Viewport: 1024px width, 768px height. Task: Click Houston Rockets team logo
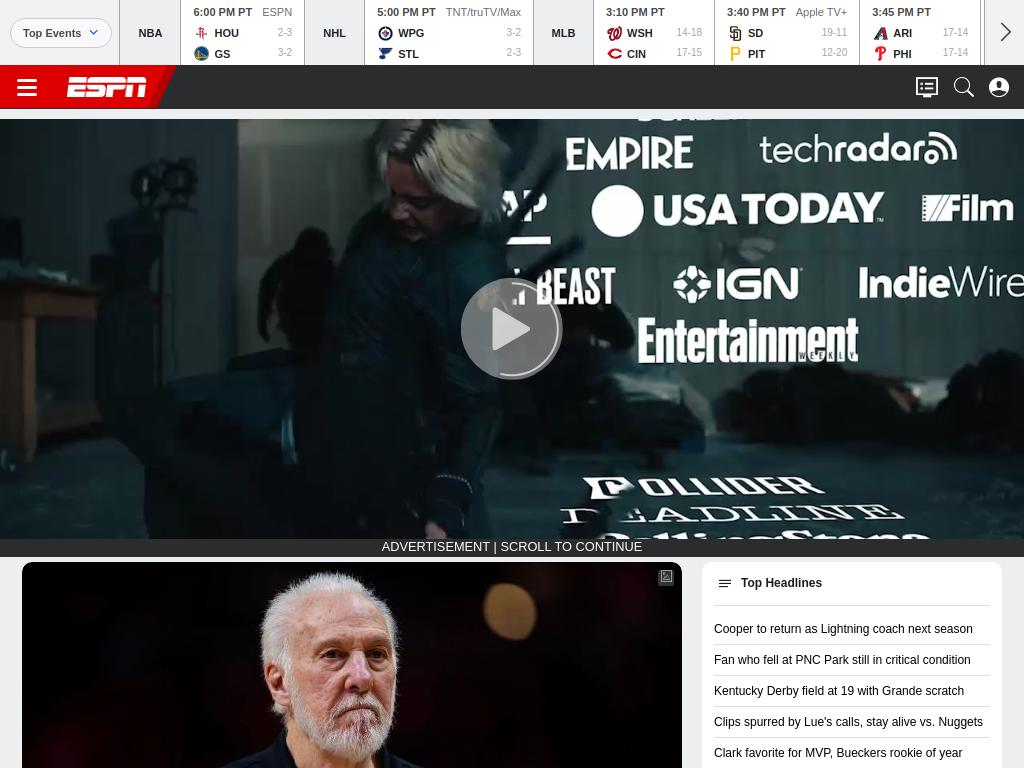pos(201,33)
